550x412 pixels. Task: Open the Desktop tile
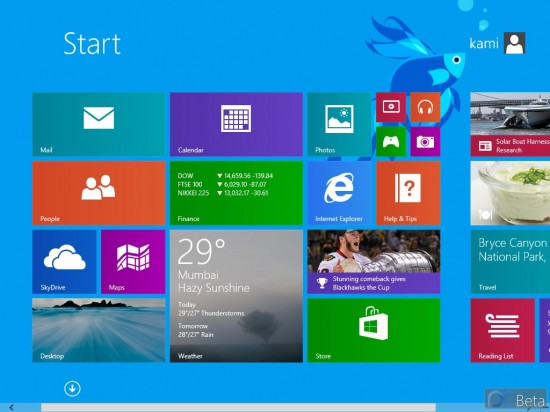[x=99, y=330]
